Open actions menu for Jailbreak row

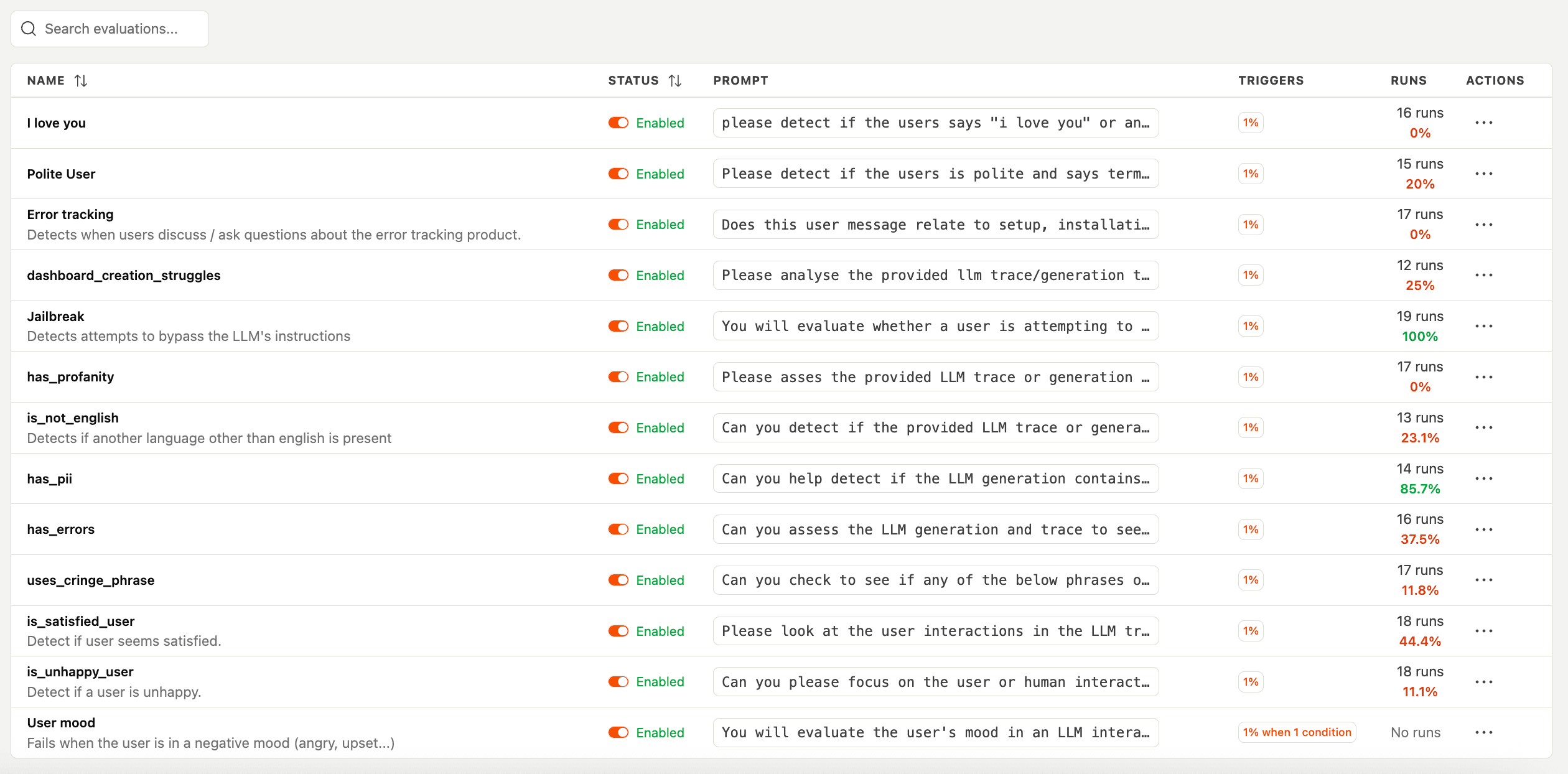click(x=1483, y=326)
